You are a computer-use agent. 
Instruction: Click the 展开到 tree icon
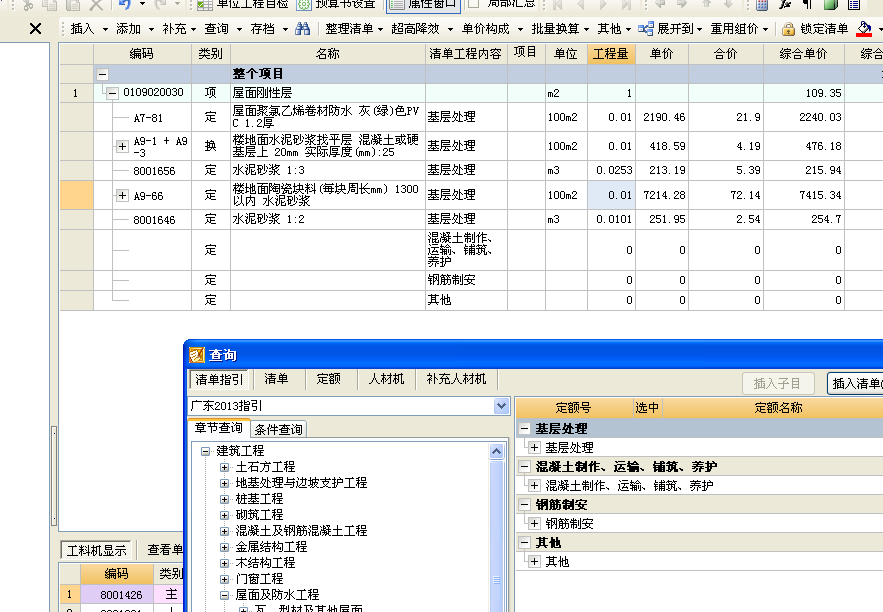click(x=646, y=29)
